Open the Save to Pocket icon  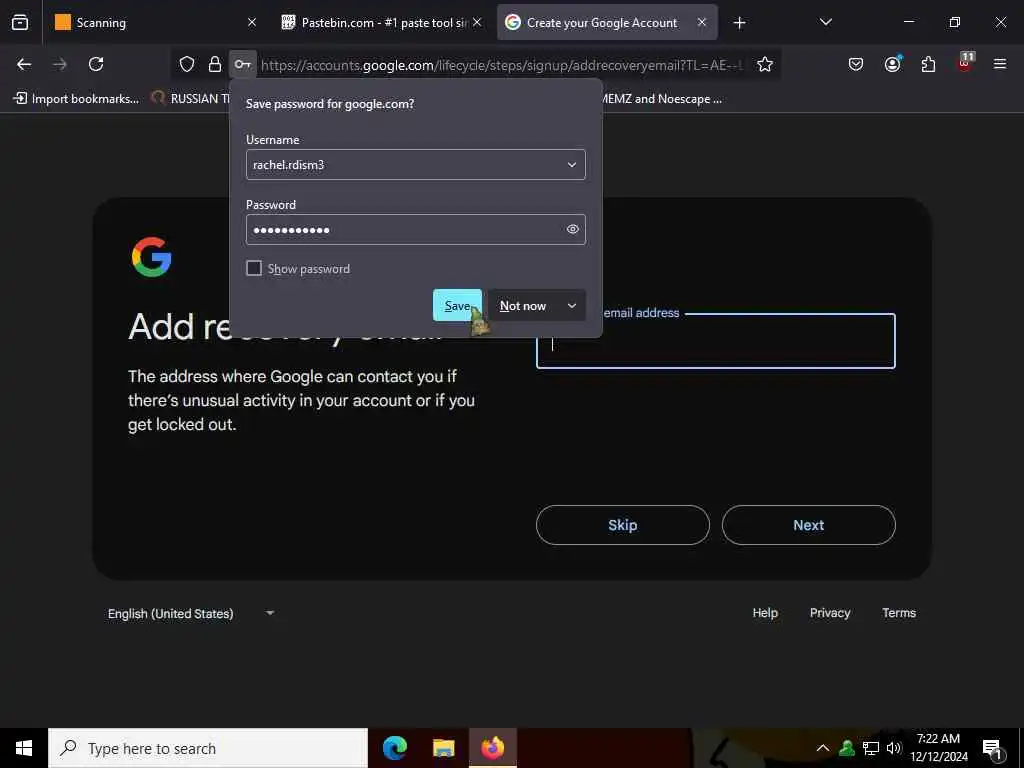856,64
